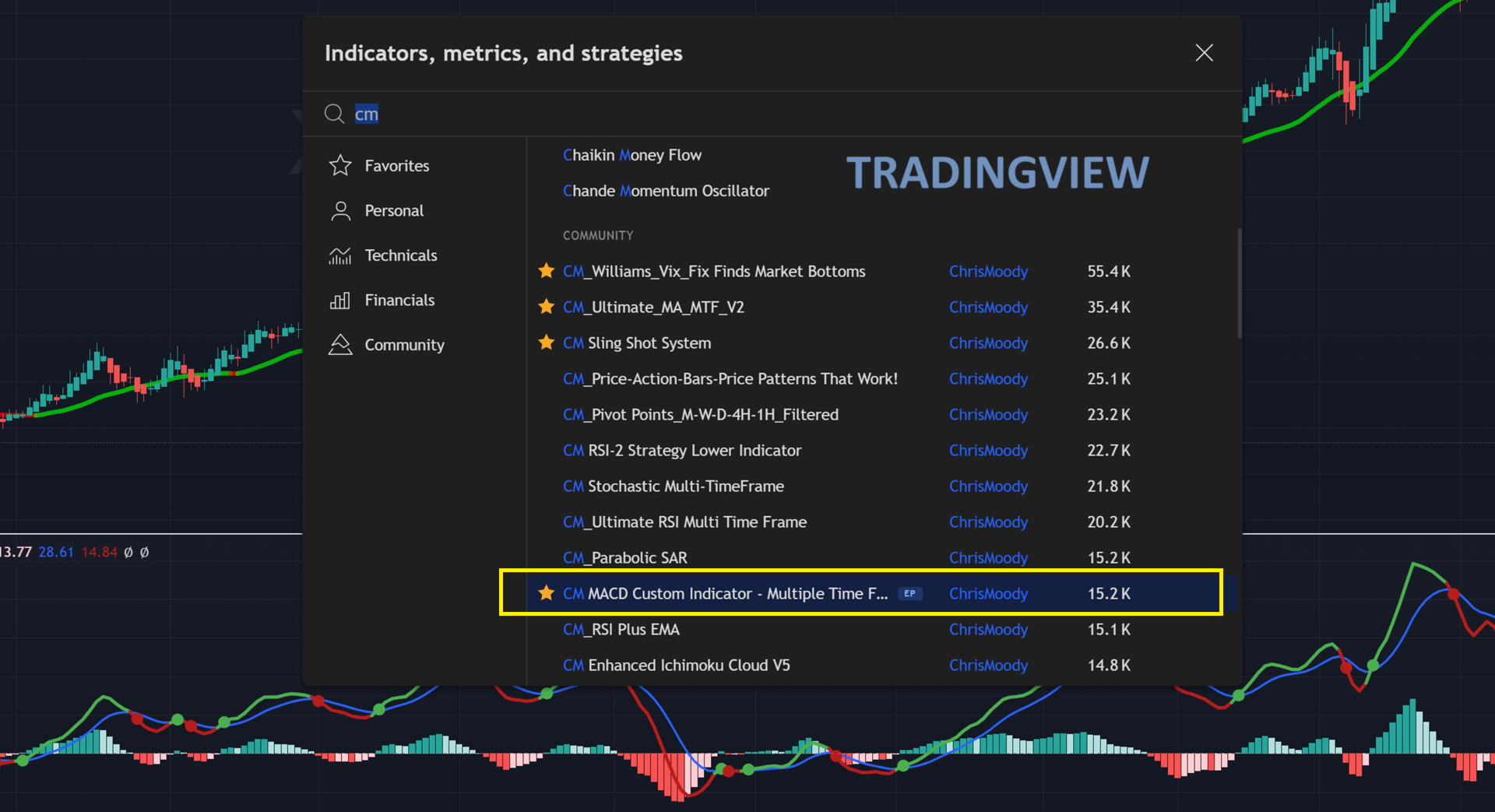Open ChrisMoody profile on CM MACD row
The image size is (1495, 812).
click(988, 594)
